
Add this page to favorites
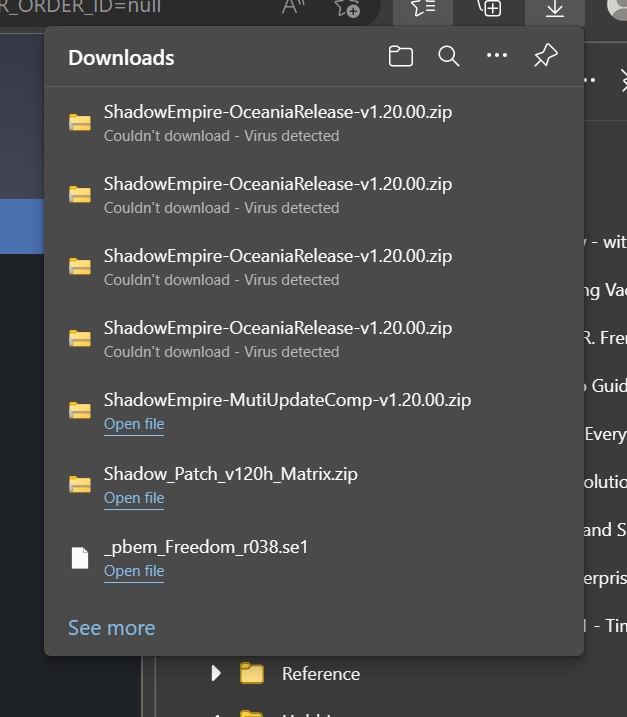pyautogui.click(x=348, y=8)
